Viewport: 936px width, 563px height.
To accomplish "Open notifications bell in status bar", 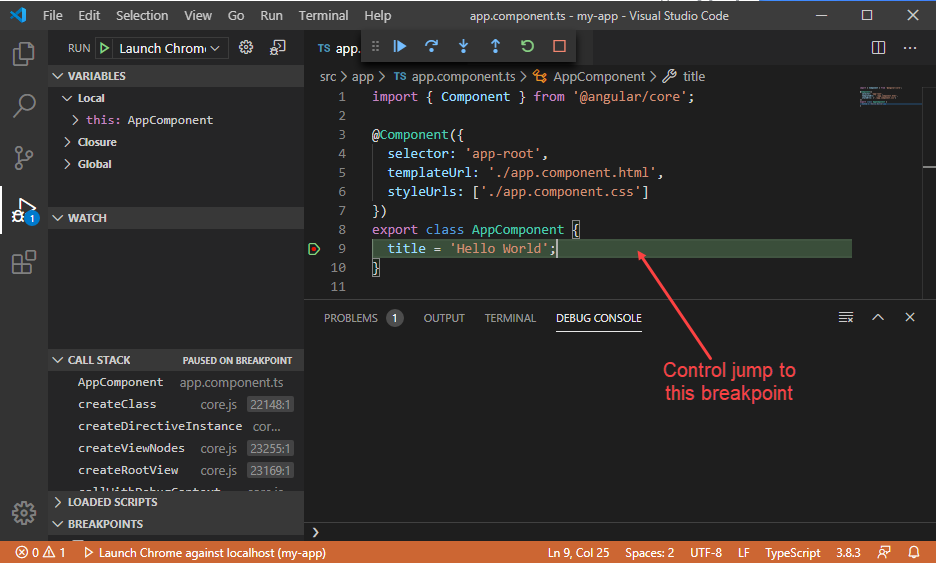I will point(914,552).
